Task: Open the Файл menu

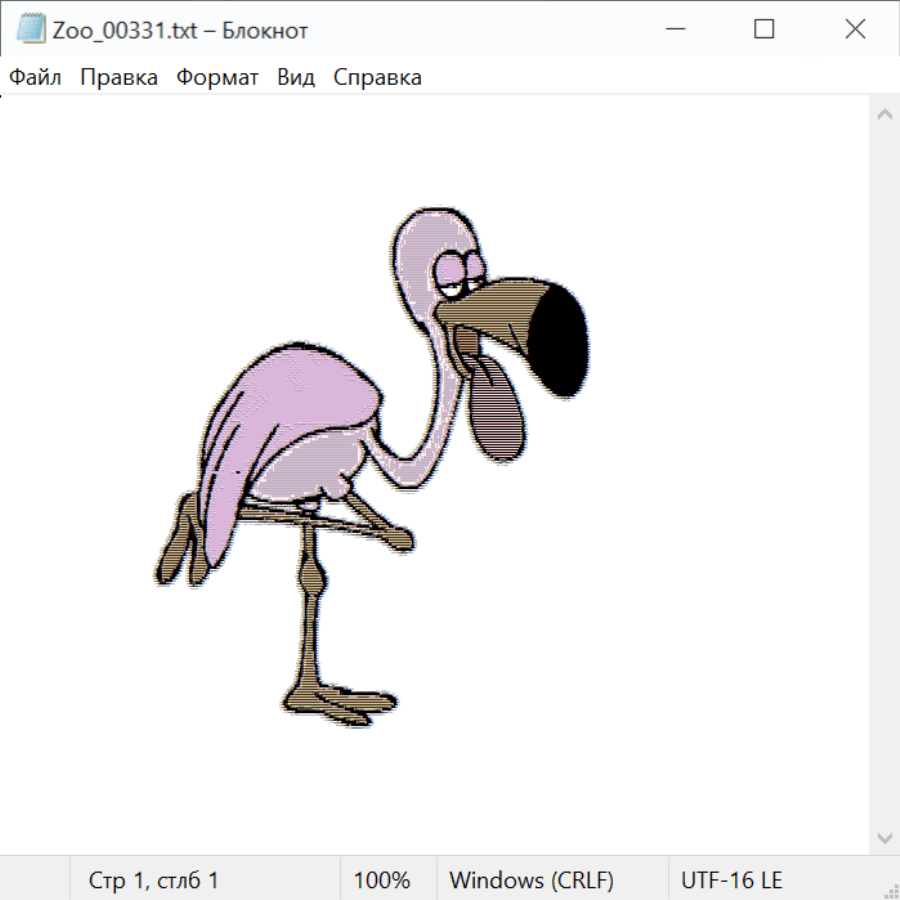Action: [36, 78]
